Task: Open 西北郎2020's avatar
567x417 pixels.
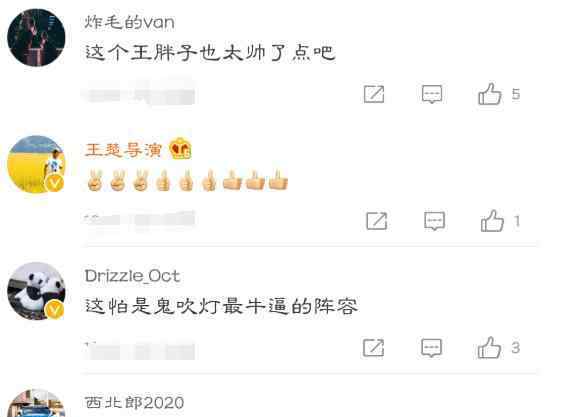Action: pyautogui.click(x=36, y=403)
